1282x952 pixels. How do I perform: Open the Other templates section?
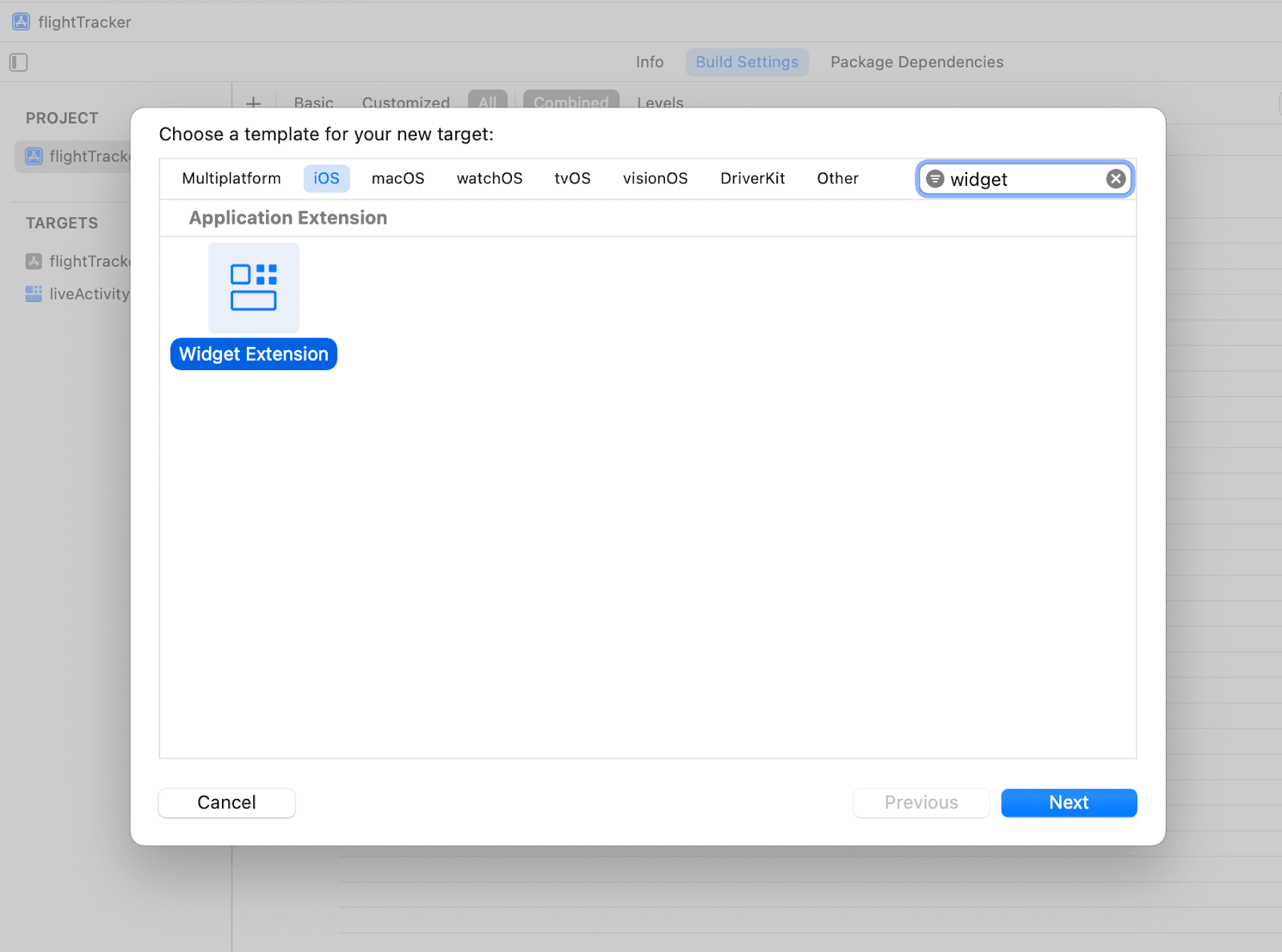pyautogui.click(x=837, y=178)
